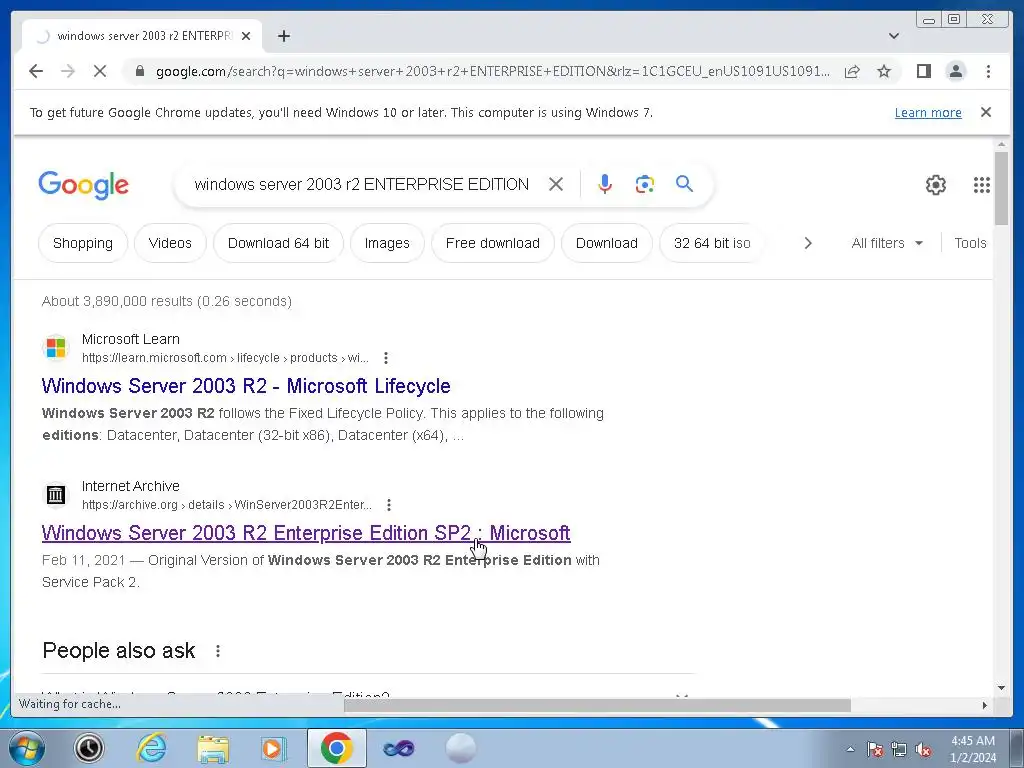Click the Google logo

coord(84,185)
